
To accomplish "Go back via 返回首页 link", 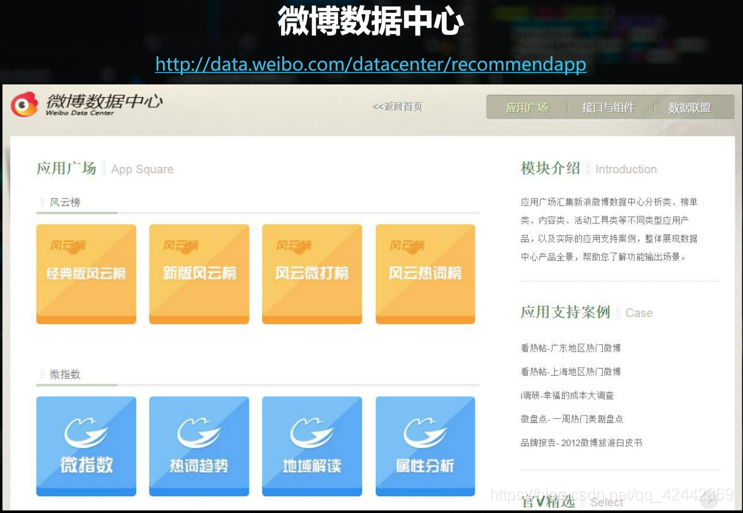I will 397,107.
